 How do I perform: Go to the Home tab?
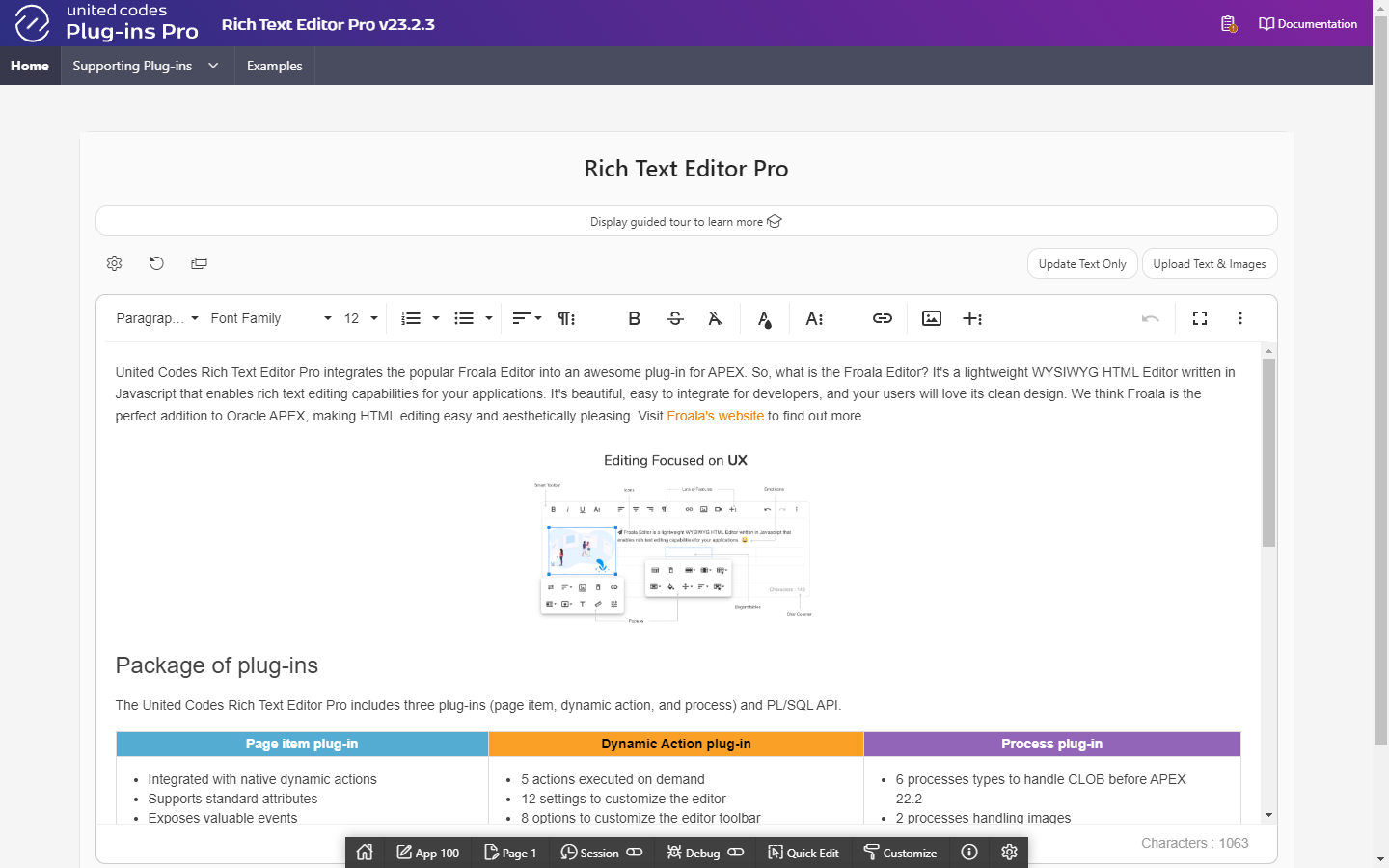point(30,66)
